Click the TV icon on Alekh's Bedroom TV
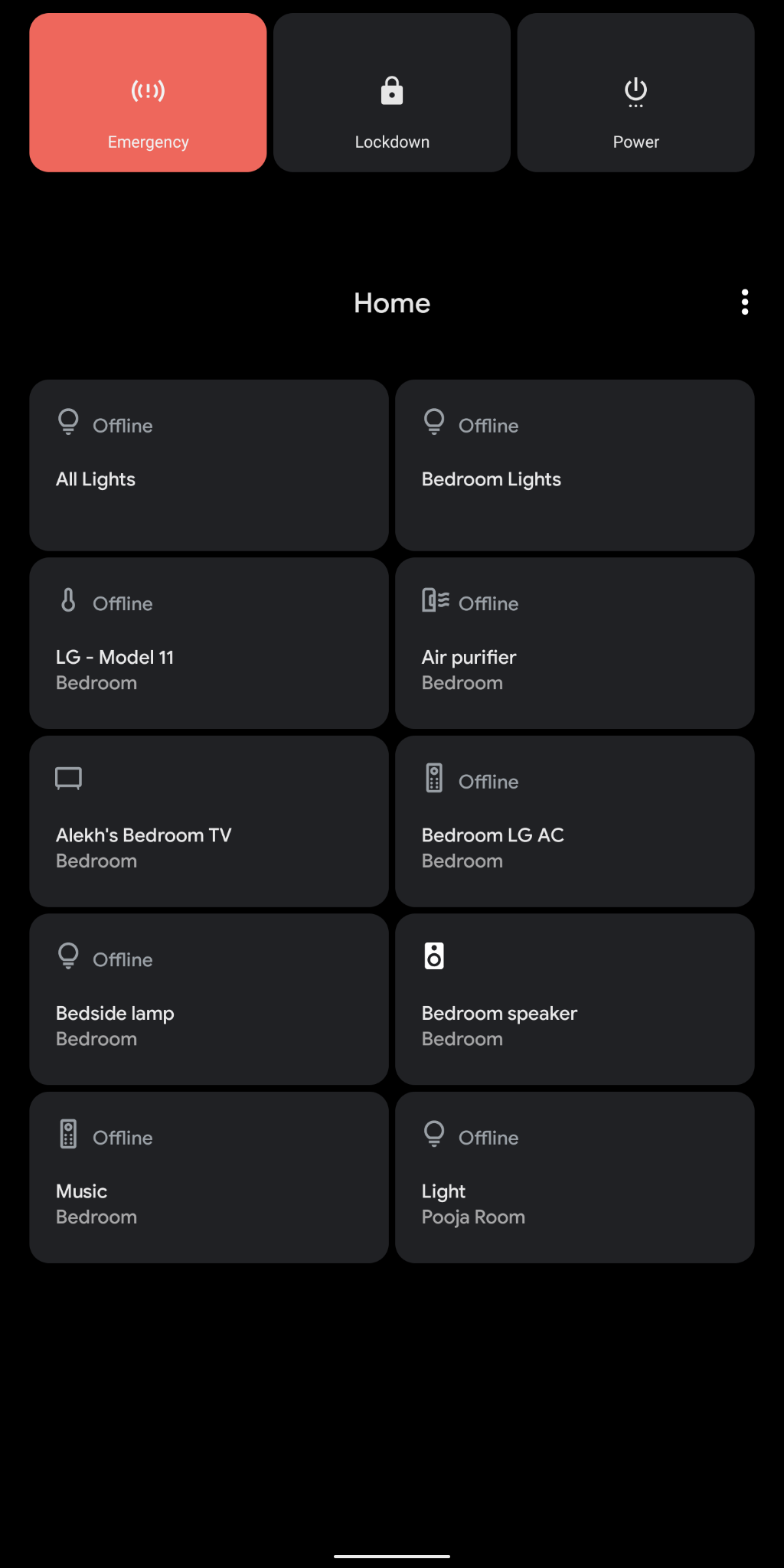Screen dimensions: 784x1568 click(68, 779)
